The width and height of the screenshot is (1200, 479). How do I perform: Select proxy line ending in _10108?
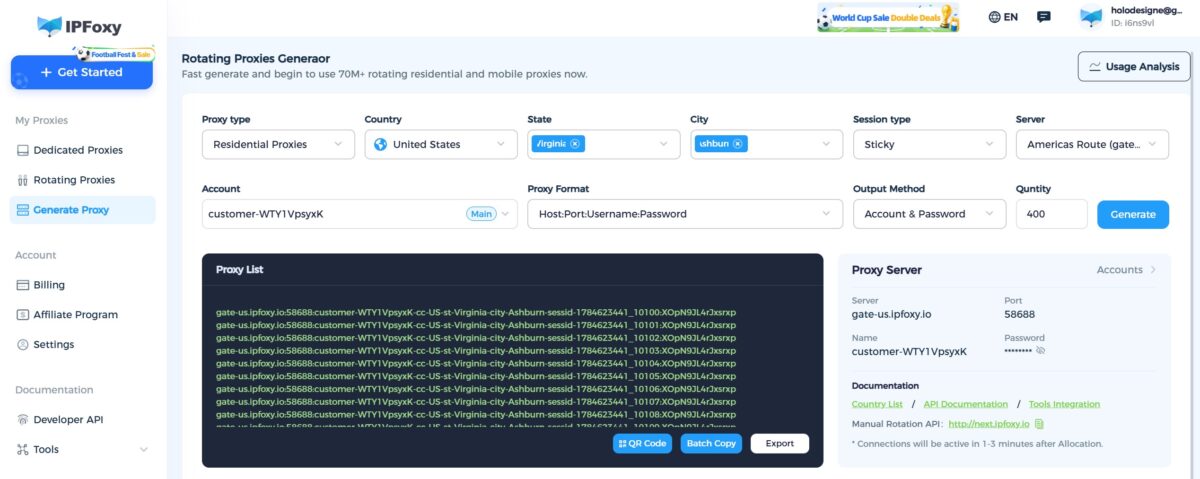click(x=476, y=414)
